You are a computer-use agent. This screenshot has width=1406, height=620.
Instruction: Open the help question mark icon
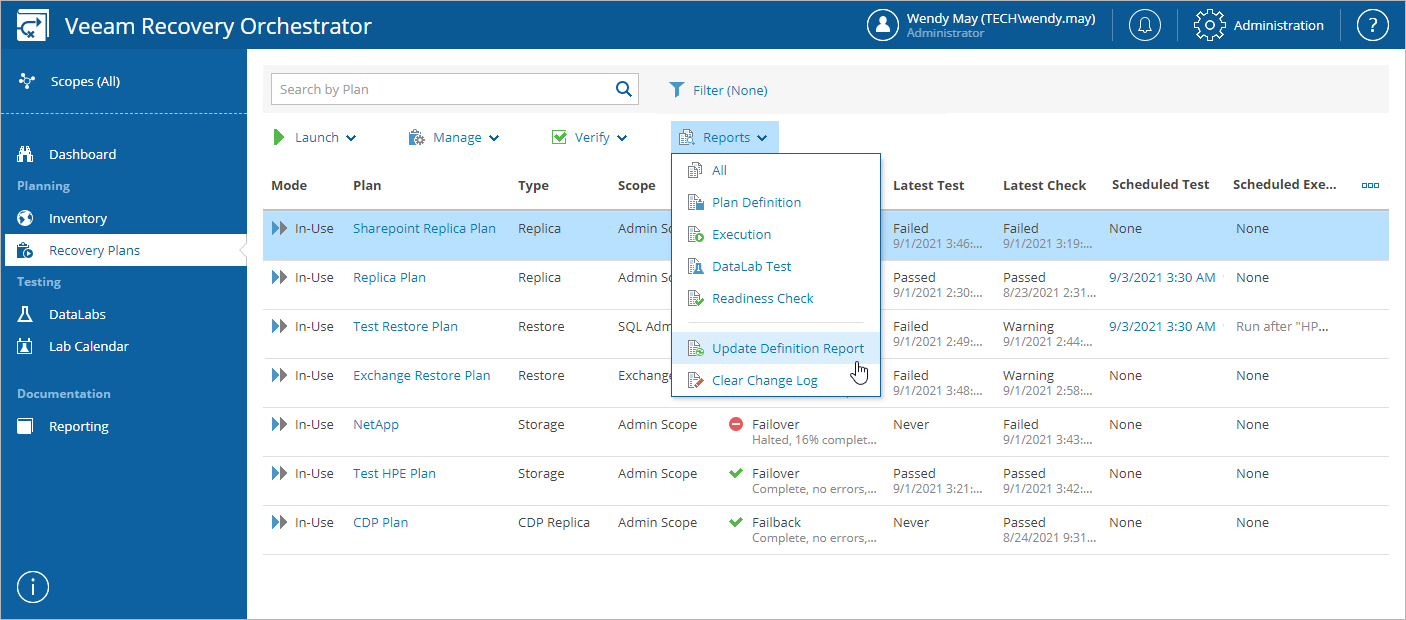tap(1372, 25)
